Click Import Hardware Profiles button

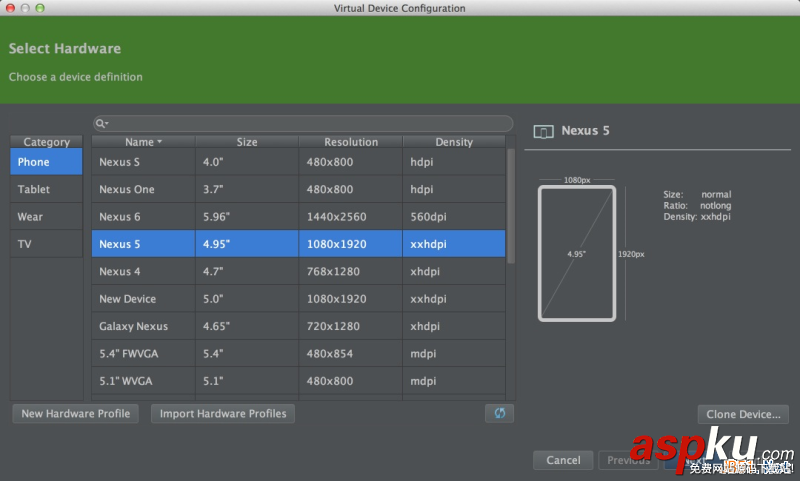[223, 414]
